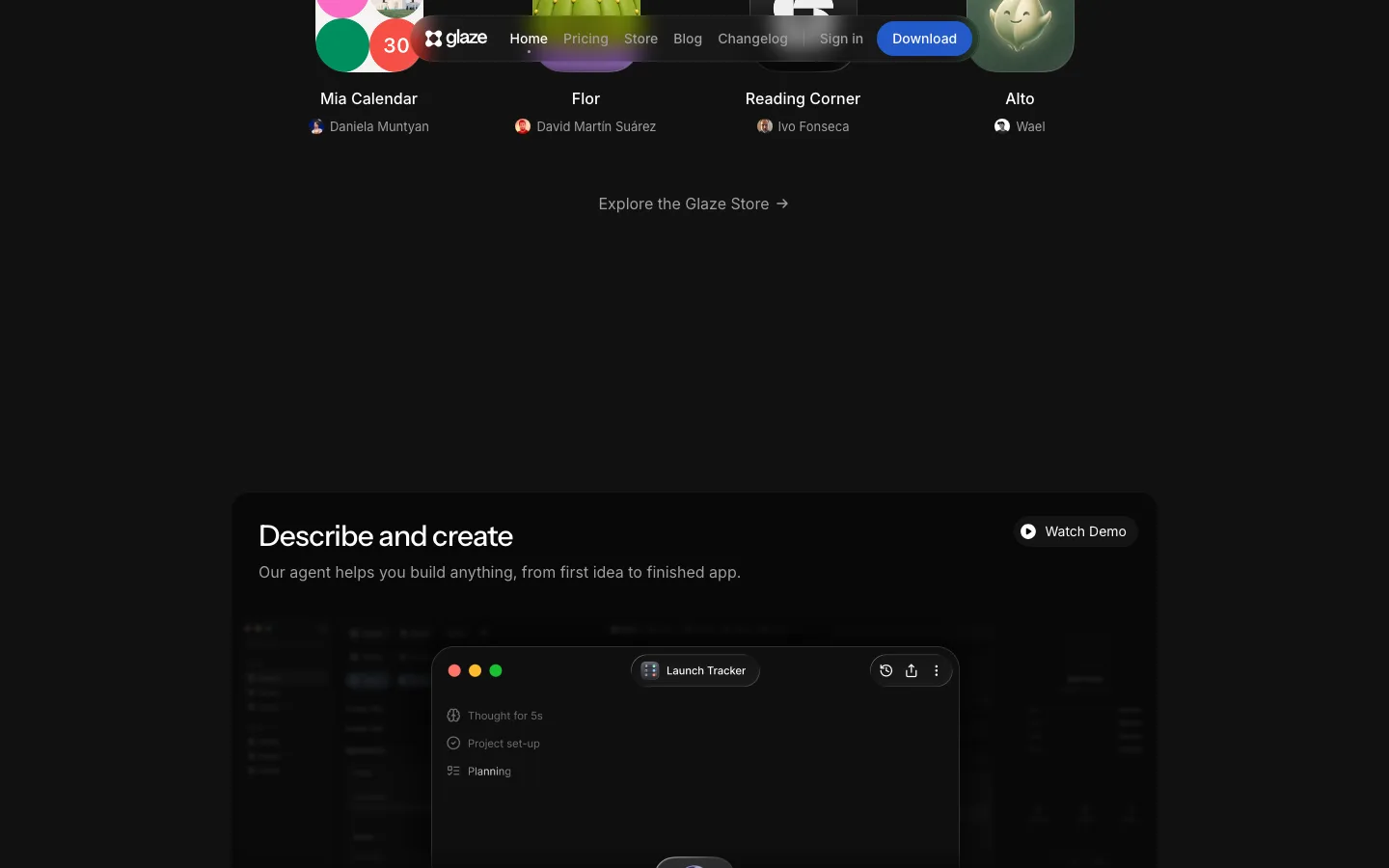This screenshot has width=1389, height=868.
Task: Open the Reading Corner app title
Action: 803,98
